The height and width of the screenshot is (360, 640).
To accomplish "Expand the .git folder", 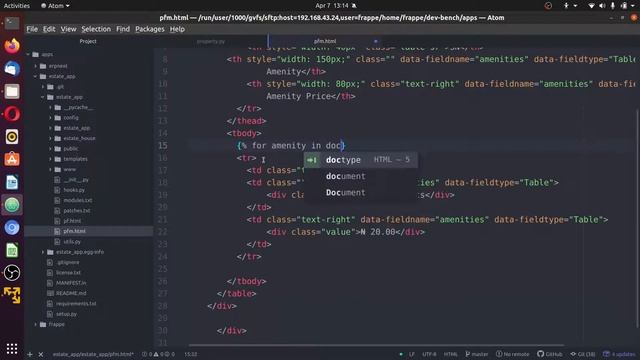I will click(x=43, y=87).
